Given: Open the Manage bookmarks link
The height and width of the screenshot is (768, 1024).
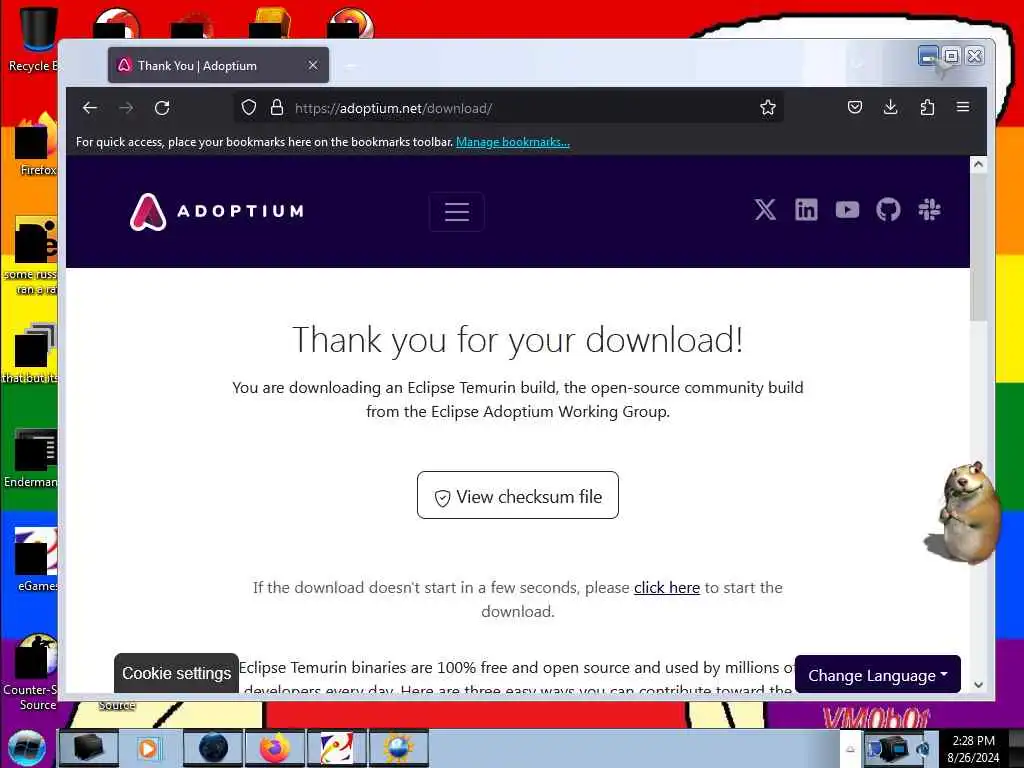Looking at the screenshot, I should (x=513, y=142).
